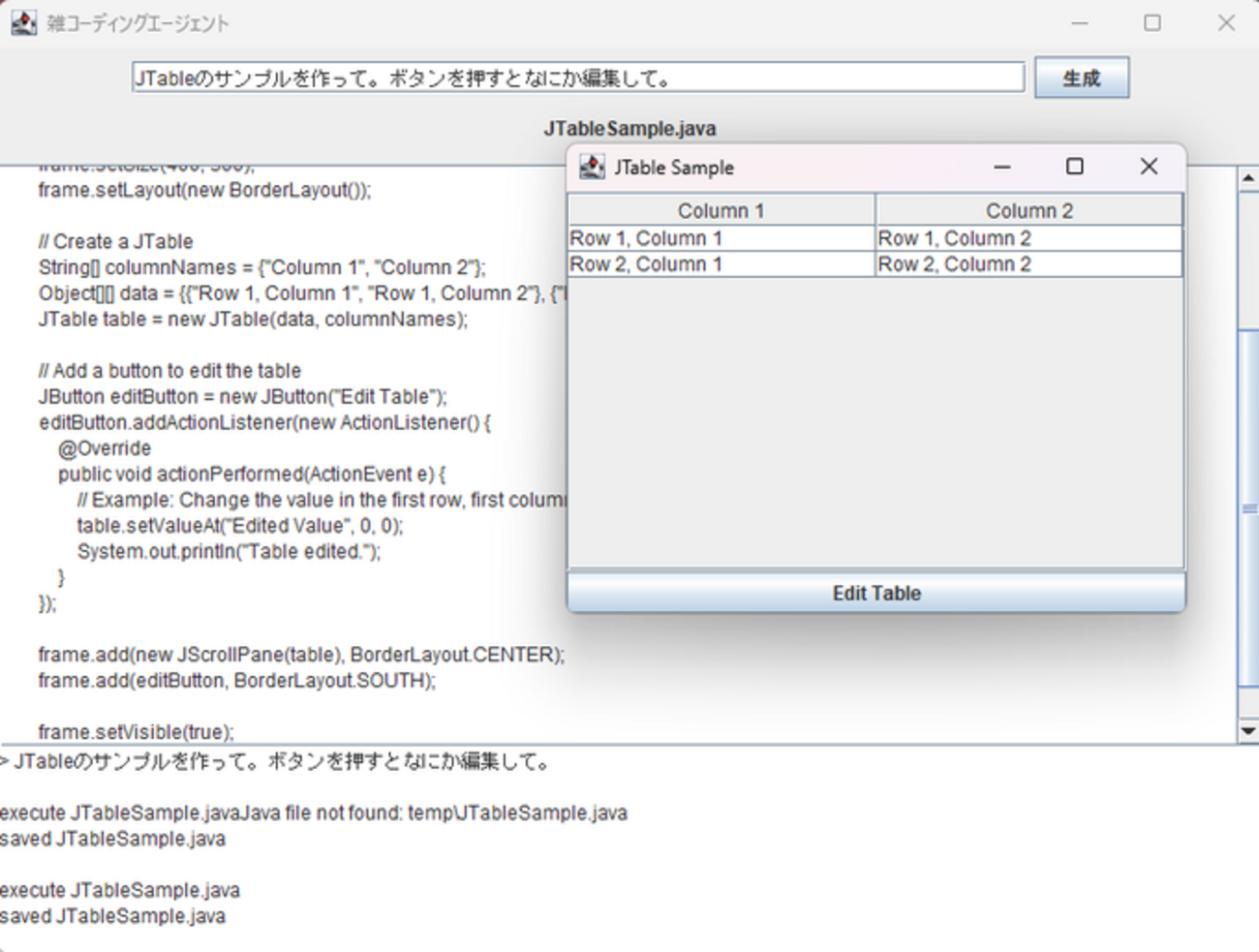Image resolution: width=1259 pixels, height=952 pixels.
Task: Focus the prompt input field
Action: 578,77
